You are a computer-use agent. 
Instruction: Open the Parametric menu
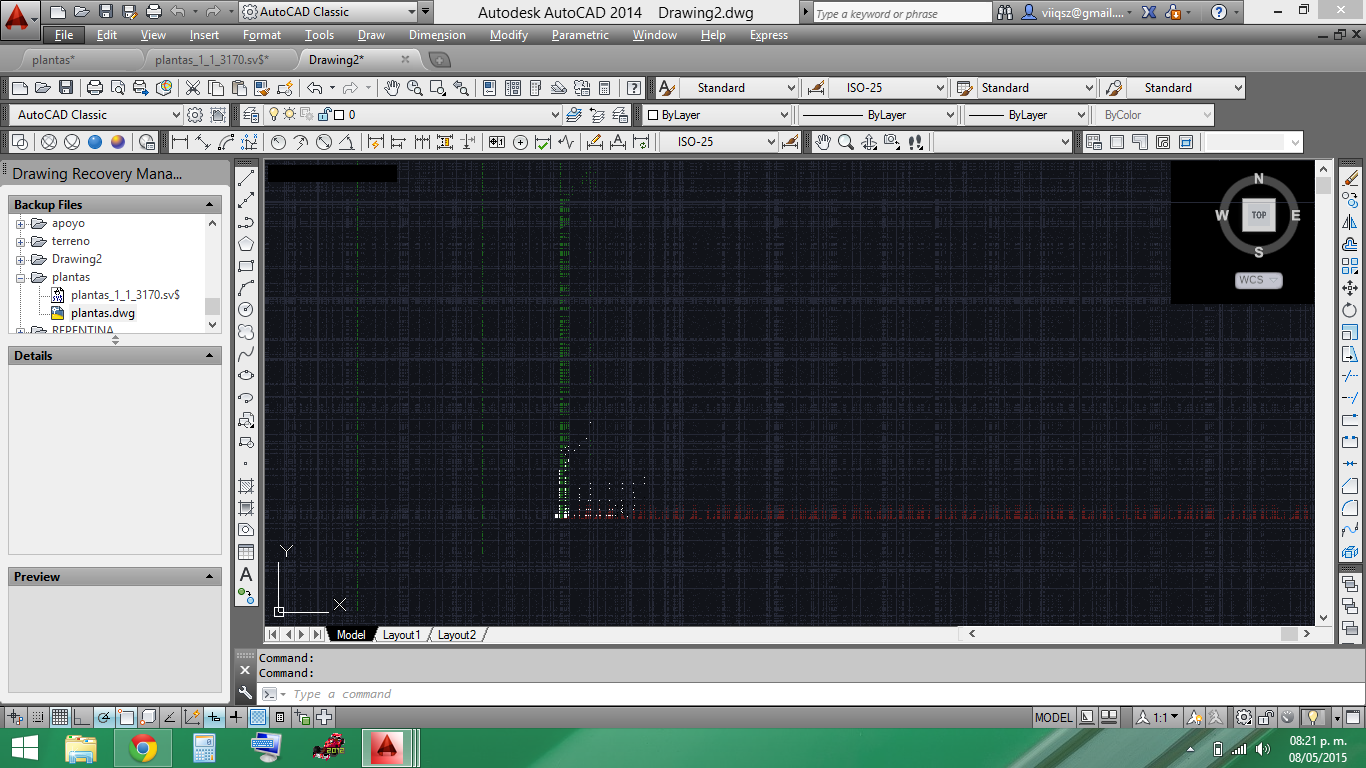[x=580, y=35]
